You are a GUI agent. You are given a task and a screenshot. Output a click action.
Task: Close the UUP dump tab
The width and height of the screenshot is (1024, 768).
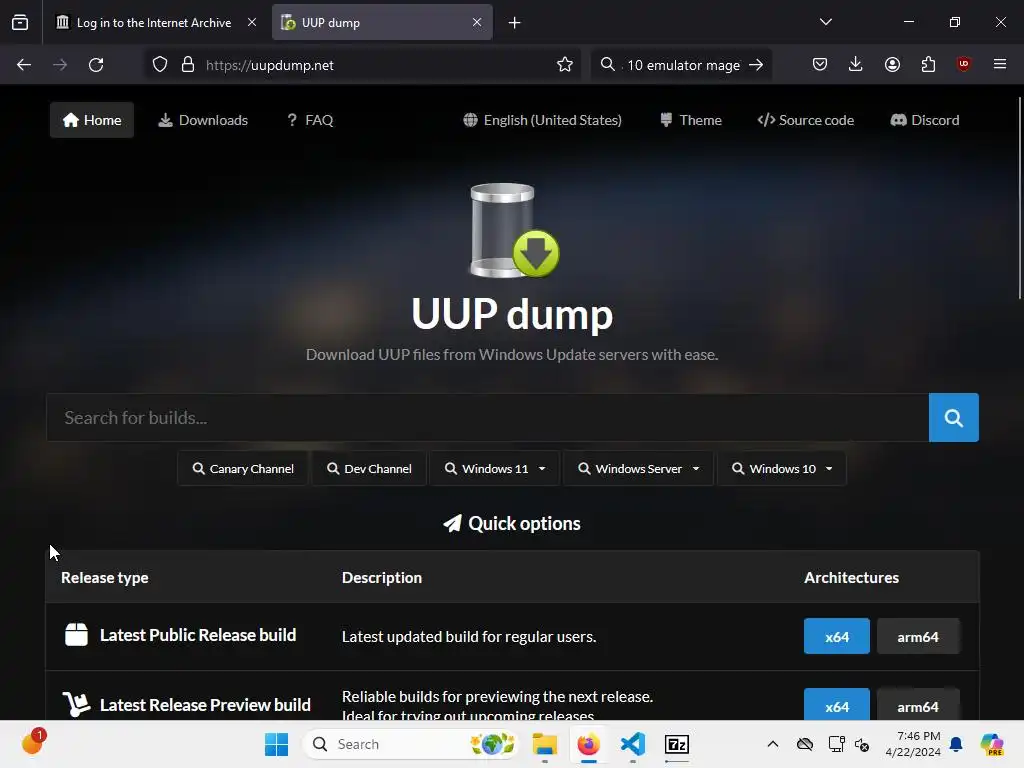click(x=477, y=22)
